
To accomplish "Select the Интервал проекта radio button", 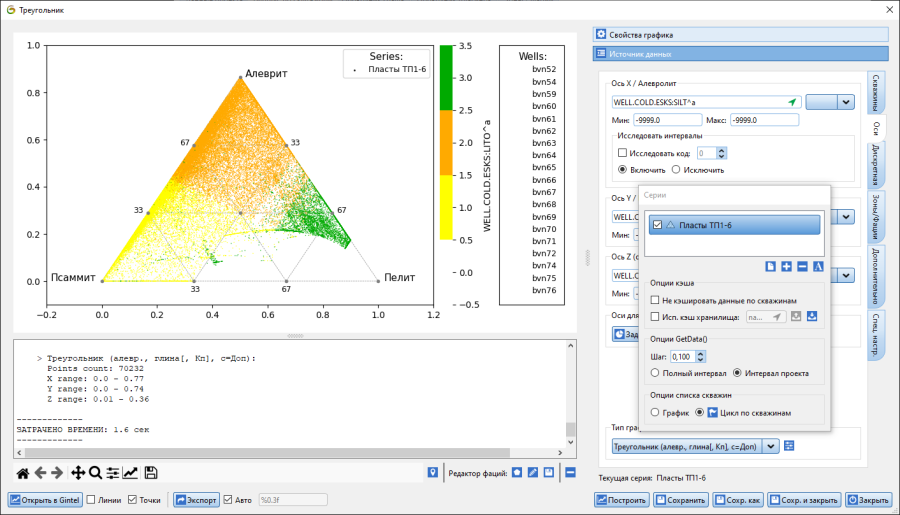I will [x=737, y=373].
